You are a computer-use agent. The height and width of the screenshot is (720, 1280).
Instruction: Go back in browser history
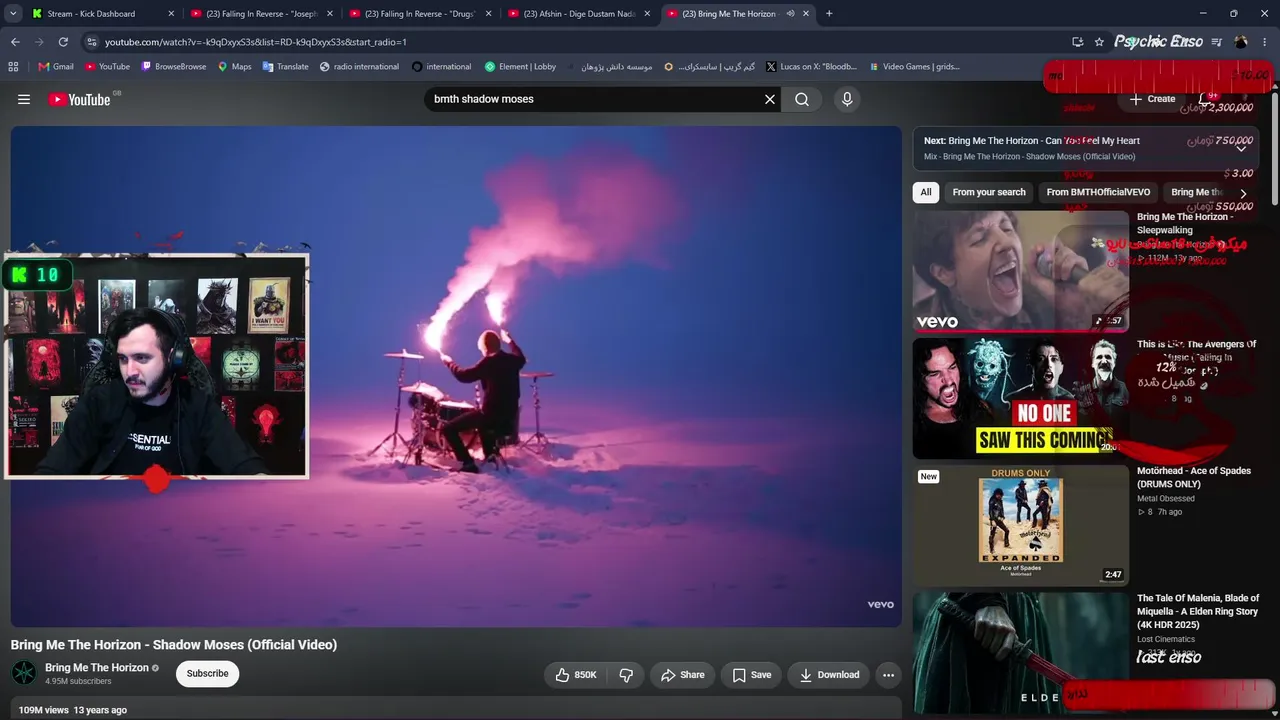[15, 42]
